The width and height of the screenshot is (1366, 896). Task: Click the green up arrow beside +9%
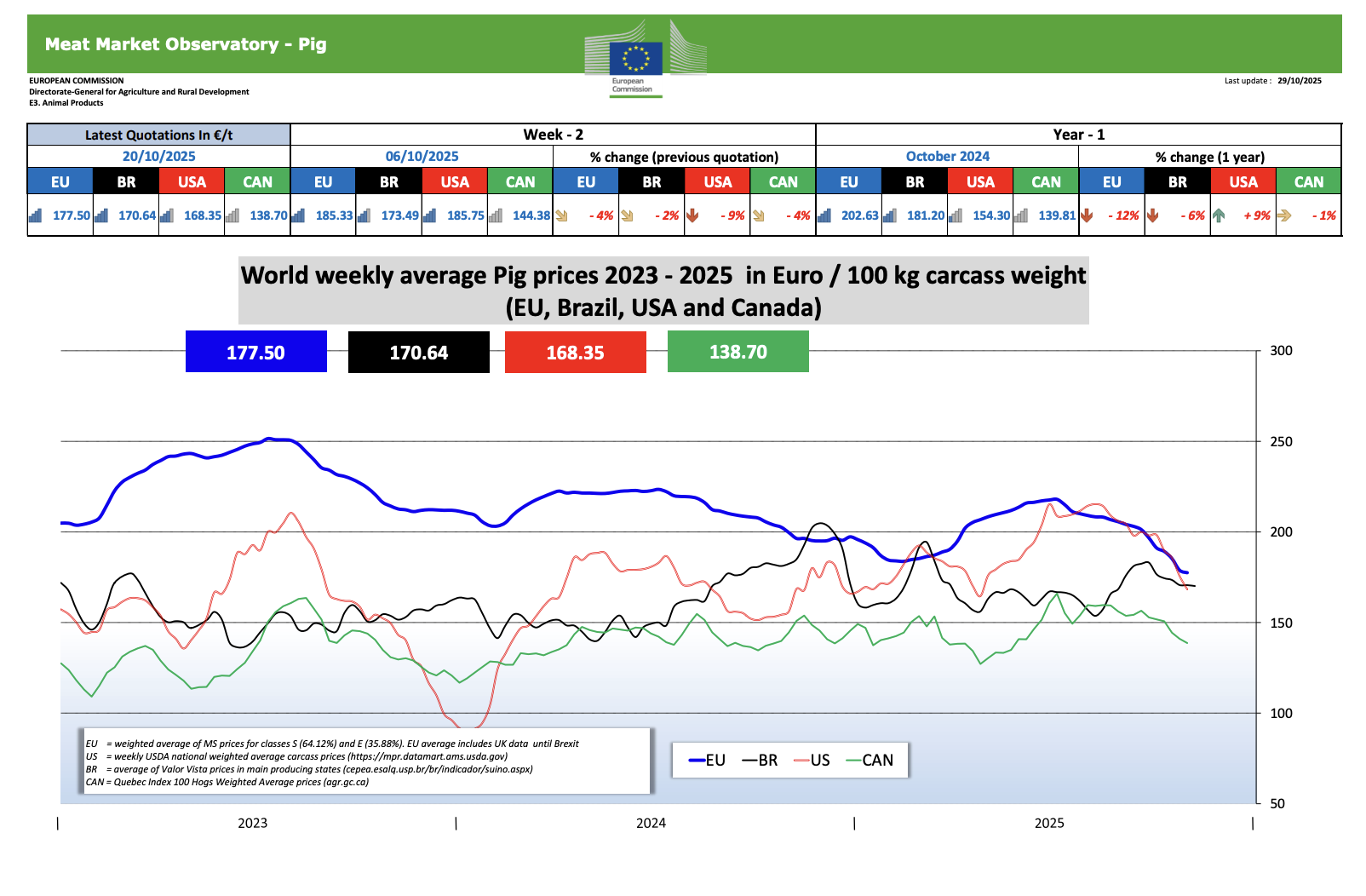pos(1219,215)
